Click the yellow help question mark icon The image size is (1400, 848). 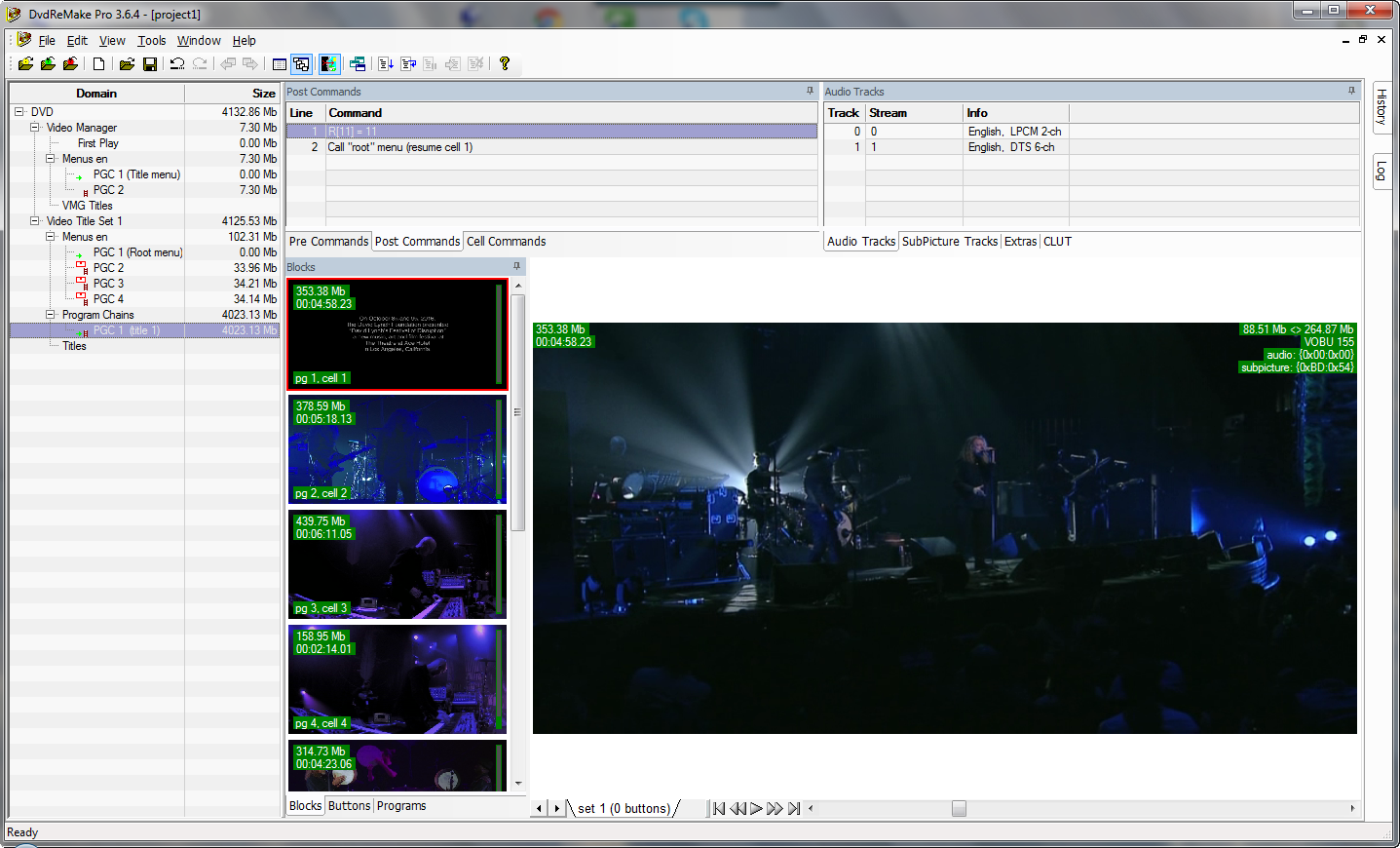[x=504, y=64]
